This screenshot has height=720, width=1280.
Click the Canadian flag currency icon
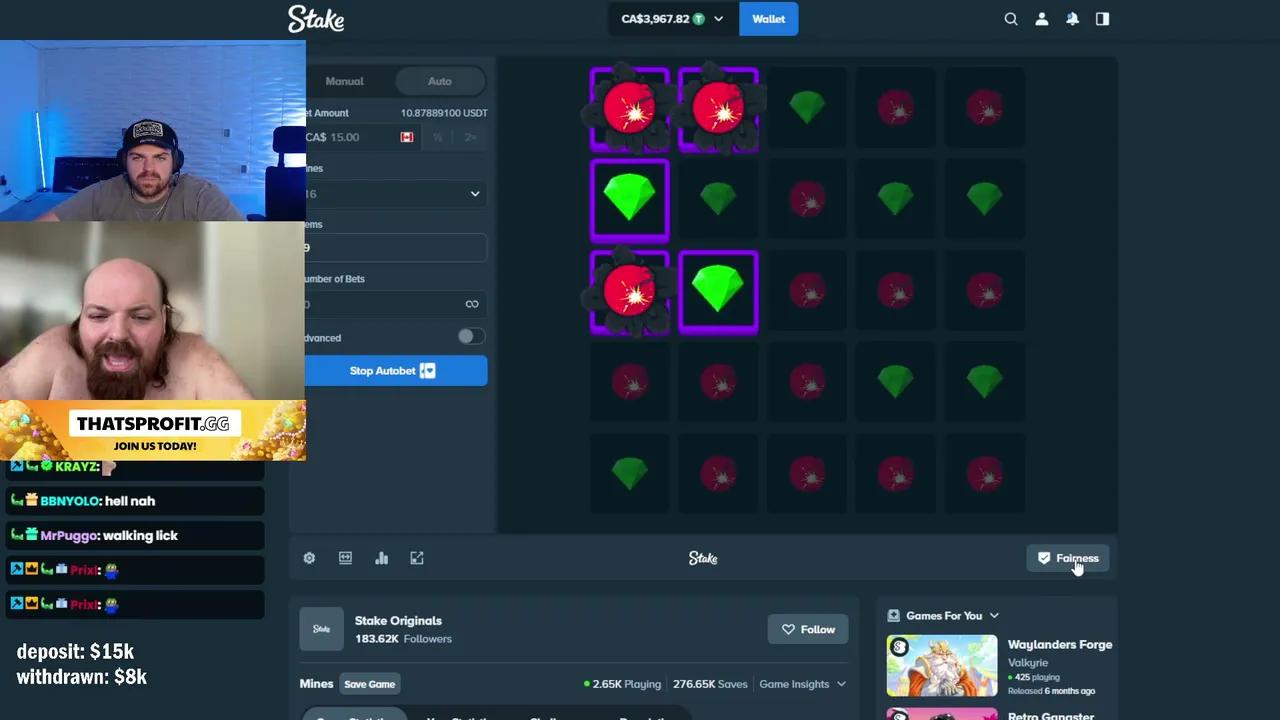[x=407, y=137]
